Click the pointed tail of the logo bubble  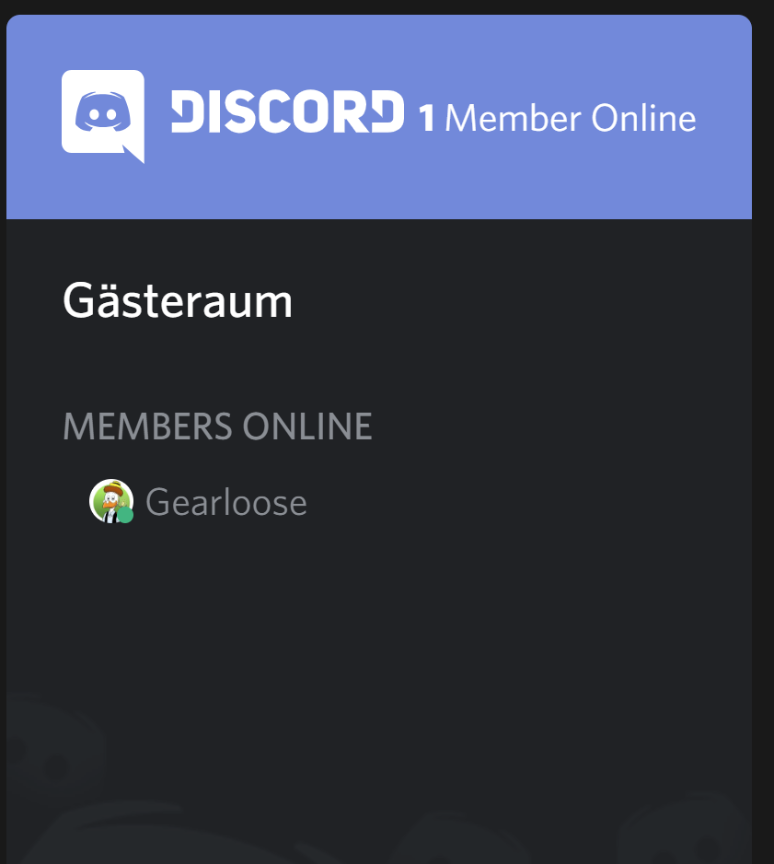(x=135, y=154)
